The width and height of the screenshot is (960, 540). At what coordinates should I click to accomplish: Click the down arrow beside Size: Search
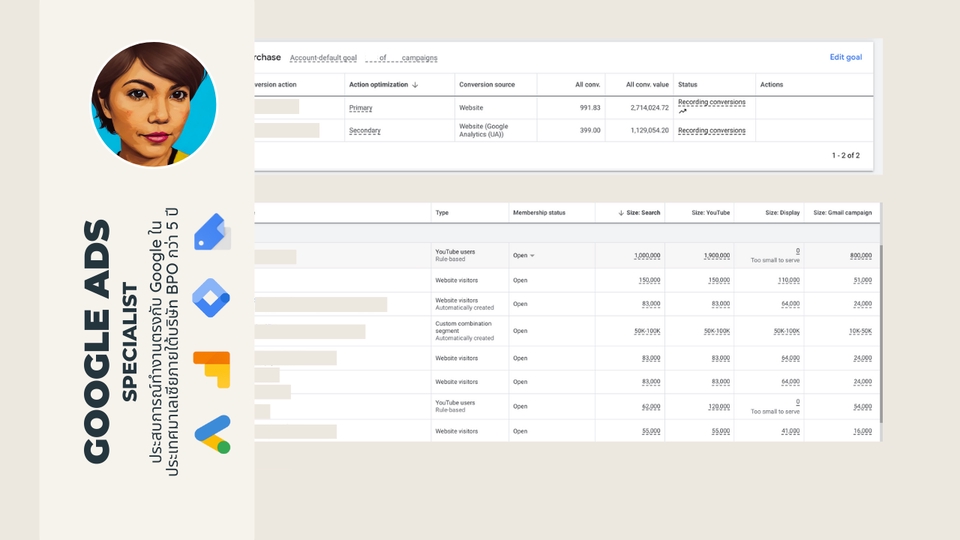click(621, 213)
